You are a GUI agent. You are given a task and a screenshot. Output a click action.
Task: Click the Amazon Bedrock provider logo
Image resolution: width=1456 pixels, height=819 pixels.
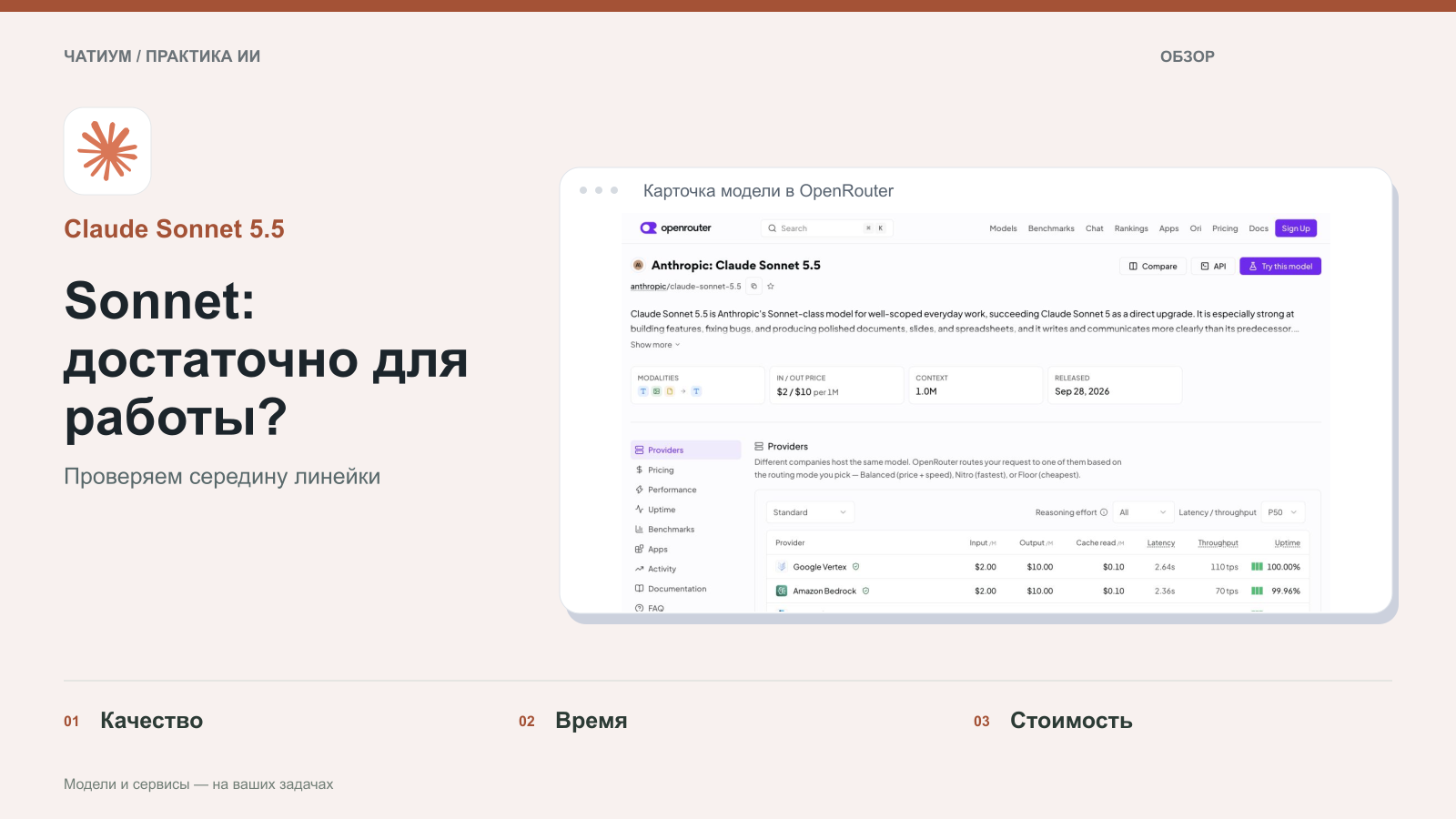tap(782, 591)
